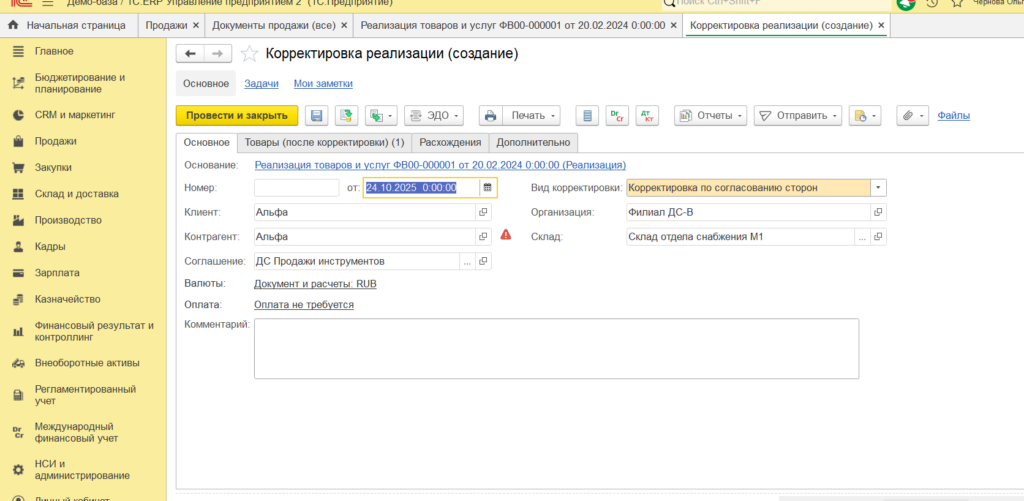Image resolution: width=1024 pixels, height=501 pixels.
Task: Close the Продажи tab
Action: [195, 25]
